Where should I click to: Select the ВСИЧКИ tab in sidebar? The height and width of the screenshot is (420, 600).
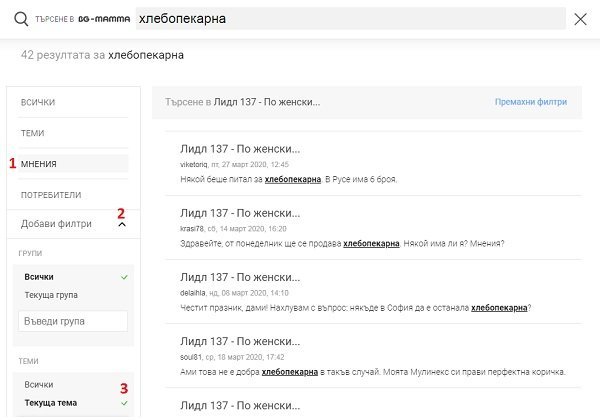pyautogui.click(x=38, y=103)
